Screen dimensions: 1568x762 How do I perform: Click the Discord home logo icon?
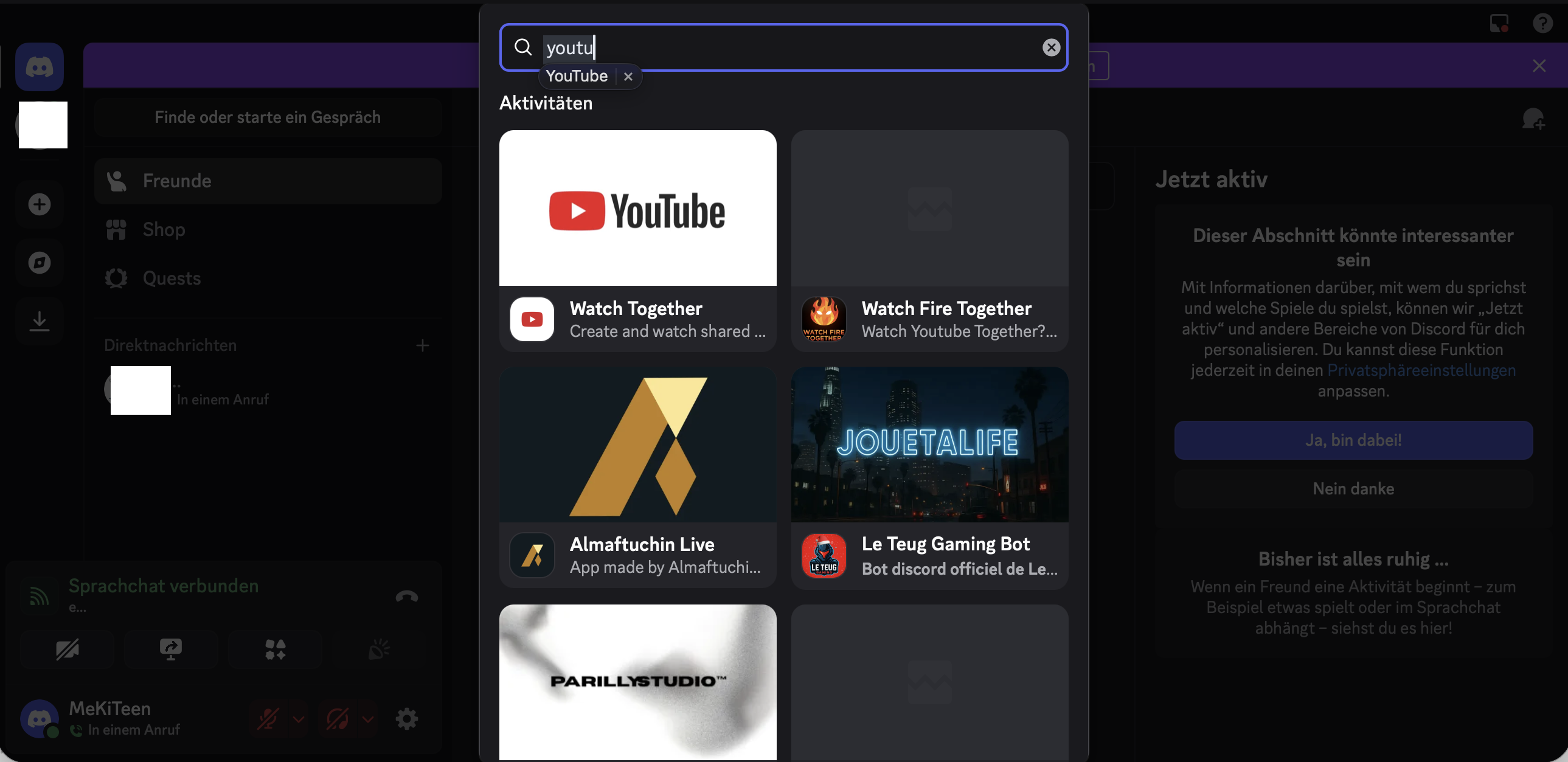click(x=40, y=67)
